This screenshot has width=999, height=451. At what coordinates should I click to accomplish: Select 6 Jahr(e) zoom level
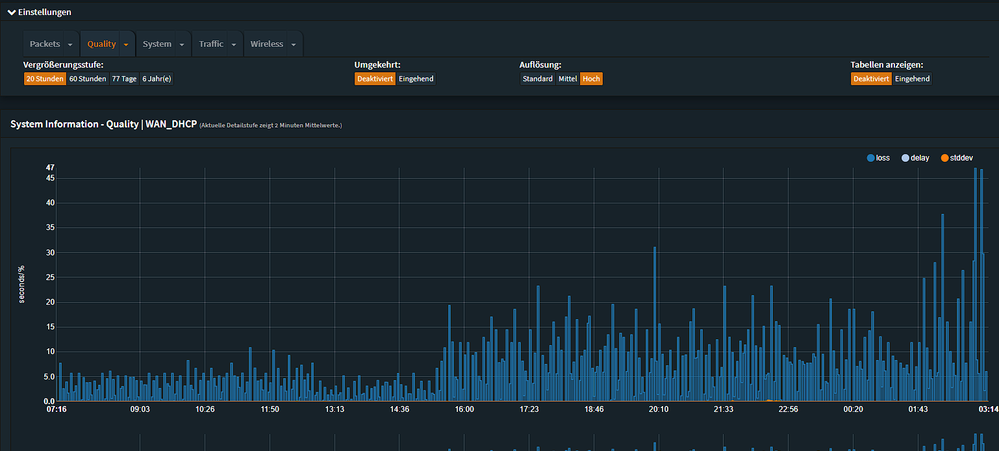[156, 78]
